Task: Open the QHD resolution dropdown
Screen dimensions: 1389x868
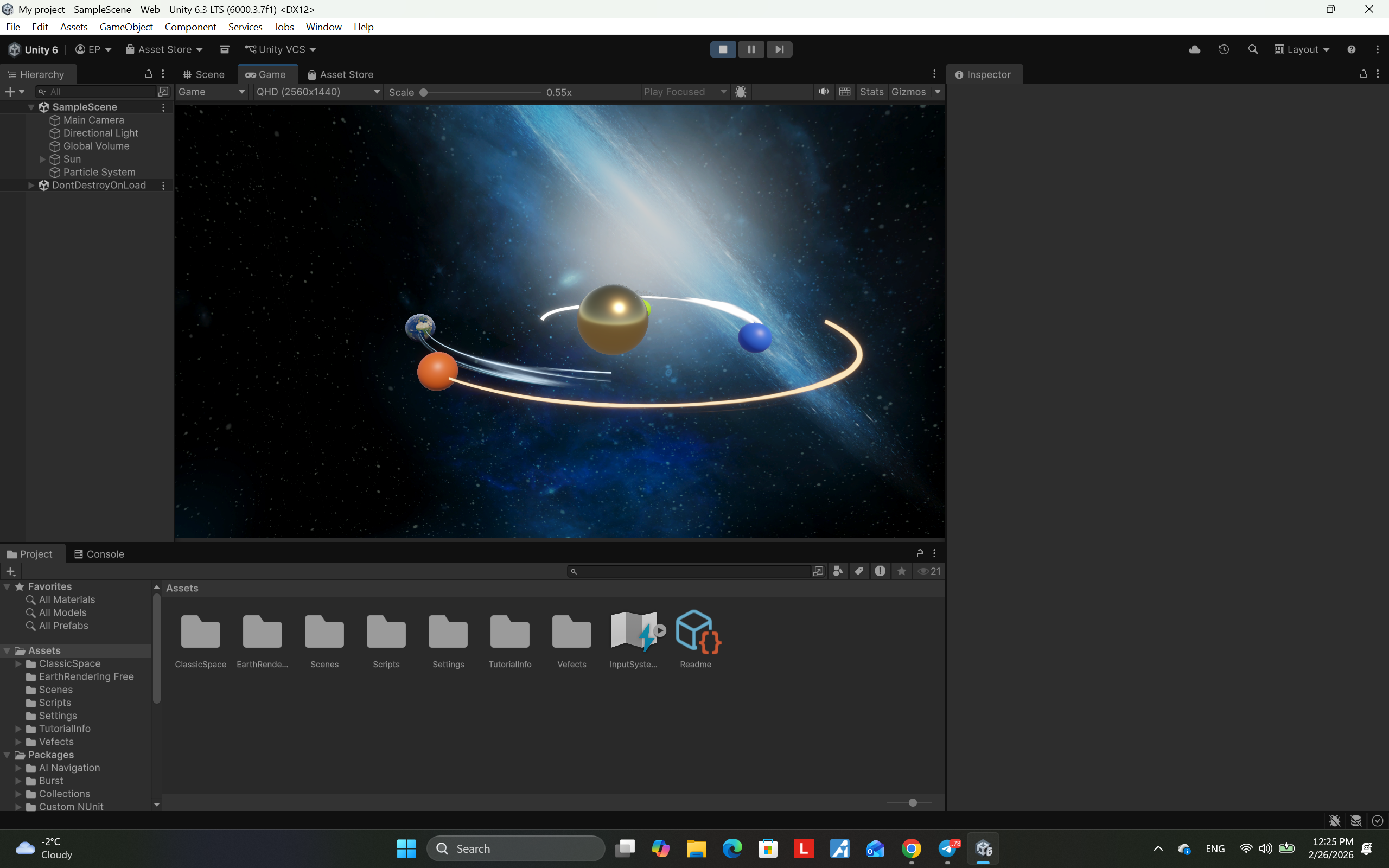Action: 317,91
